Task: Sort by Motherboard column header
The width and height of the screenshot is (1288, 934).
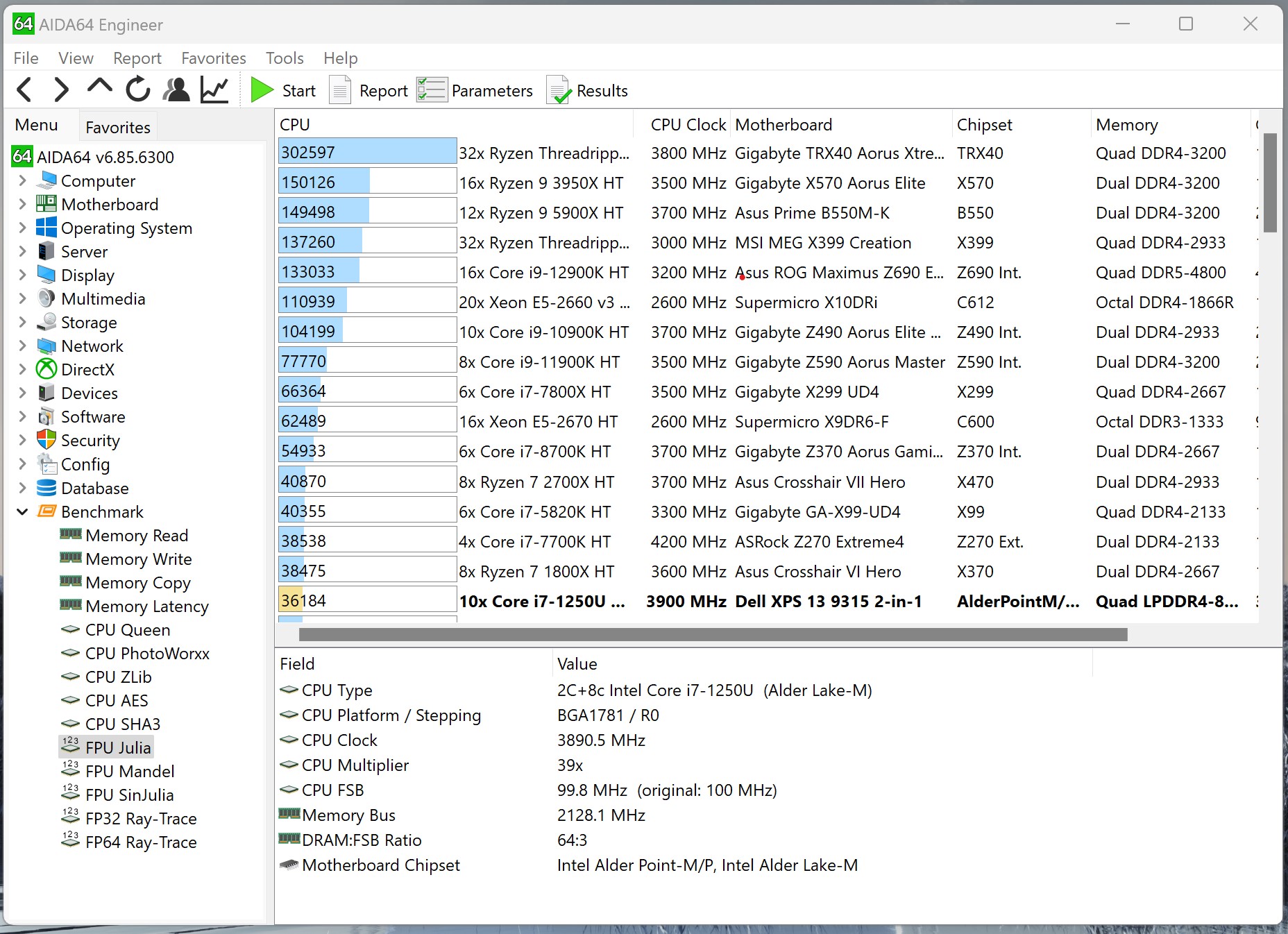Action: click(842, 125)
